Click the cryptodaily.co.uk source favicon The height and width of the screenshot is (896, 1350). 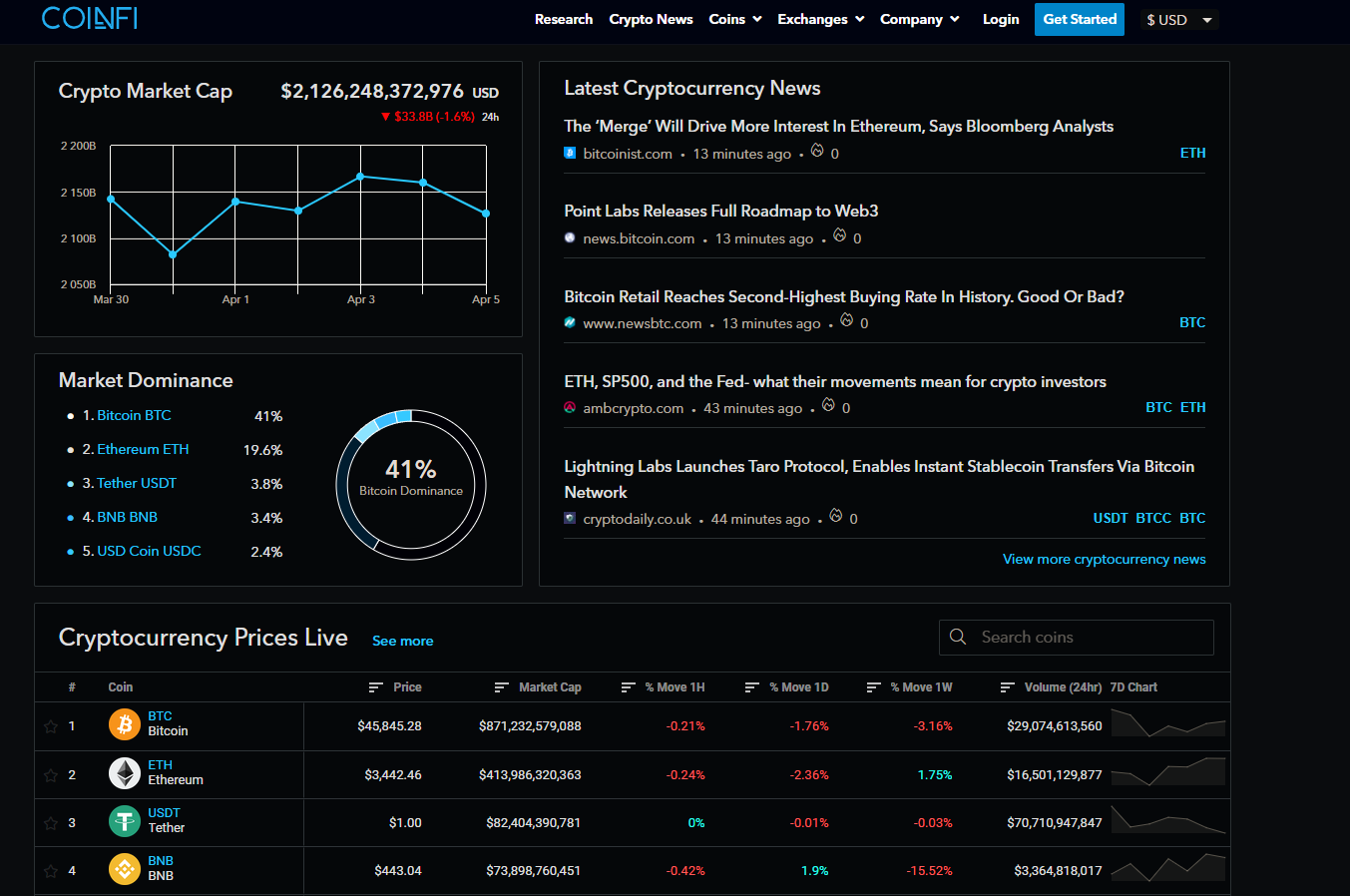coord(570,519)
